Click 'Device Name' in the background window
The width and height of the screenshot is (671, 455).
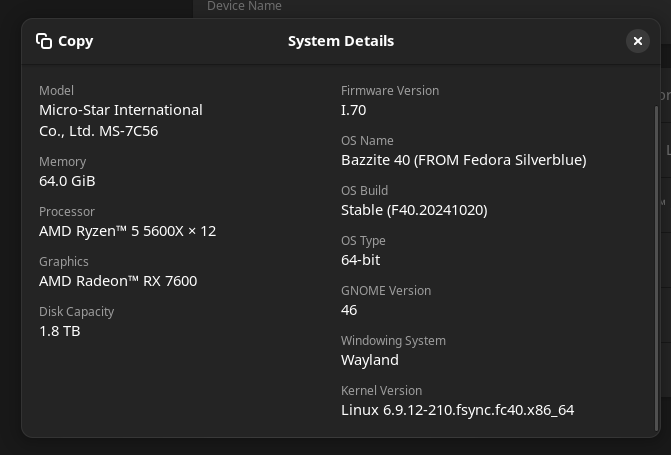pos(244,6)
